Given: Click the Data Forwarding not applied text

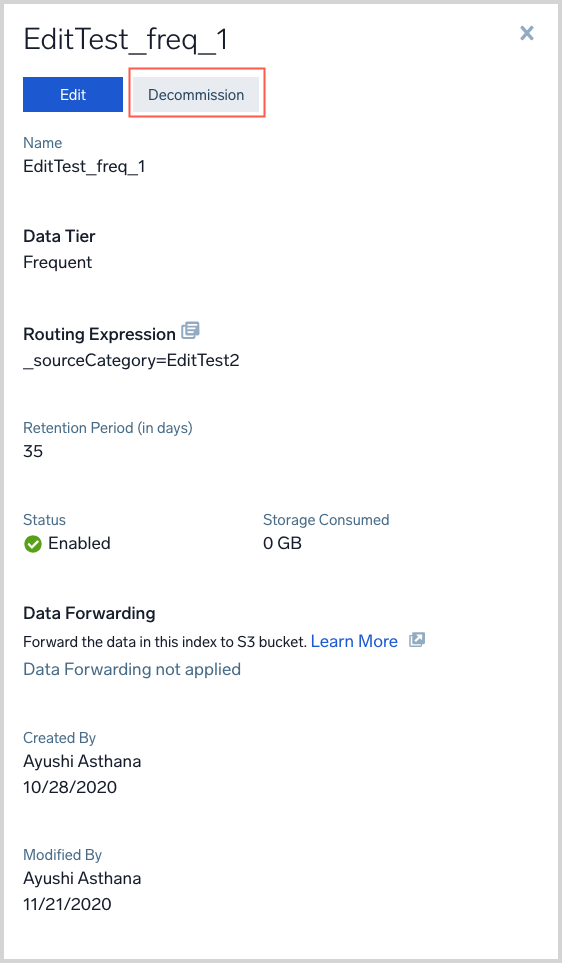Looking at the screenshot, I should coord(132,669).
